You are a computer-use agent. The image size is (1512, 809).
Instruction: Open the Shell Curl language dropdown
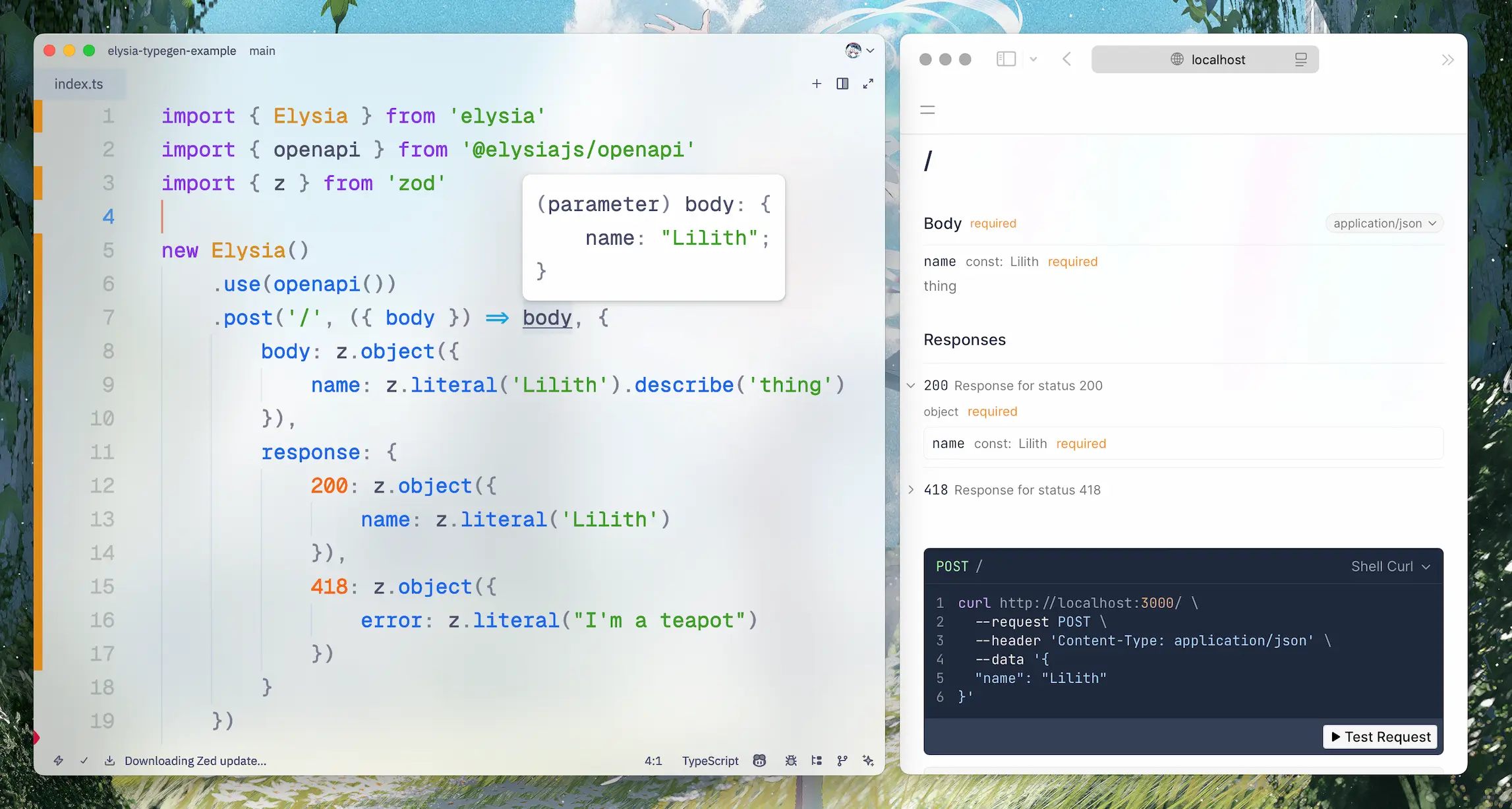coord(1391,566)
